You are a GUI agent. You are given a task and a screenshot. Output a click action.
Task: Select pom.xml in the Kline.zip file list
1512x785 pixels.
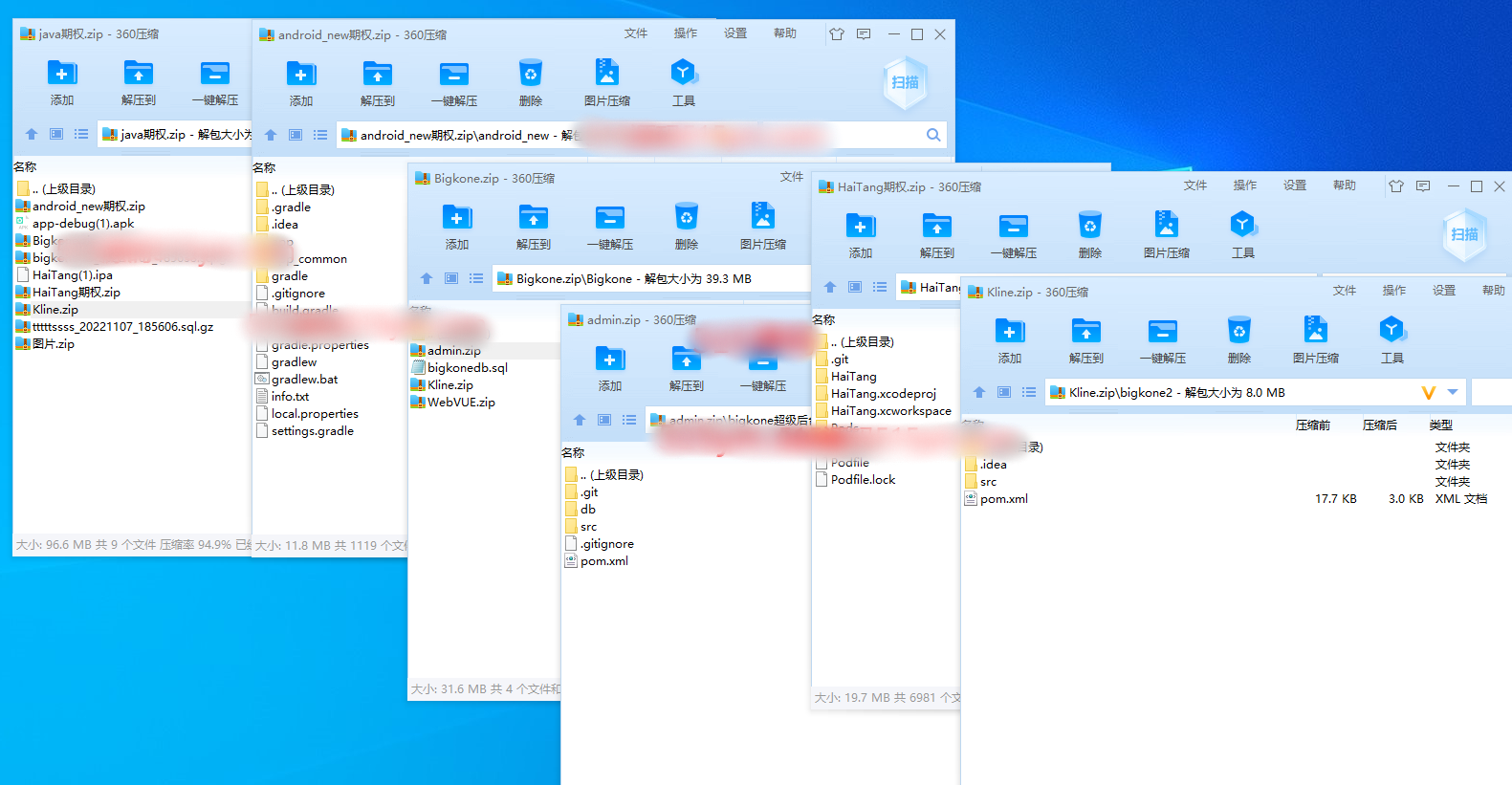pos(1003,499)
